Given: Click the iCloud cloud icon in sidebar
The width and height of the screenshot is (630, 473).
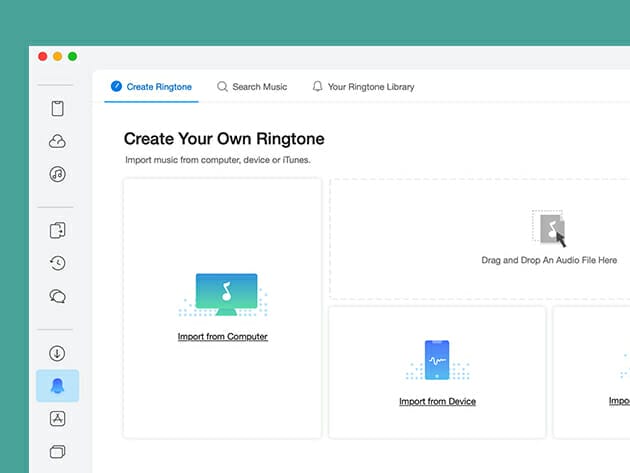Looking at the screenshot, I should point(57,142).
